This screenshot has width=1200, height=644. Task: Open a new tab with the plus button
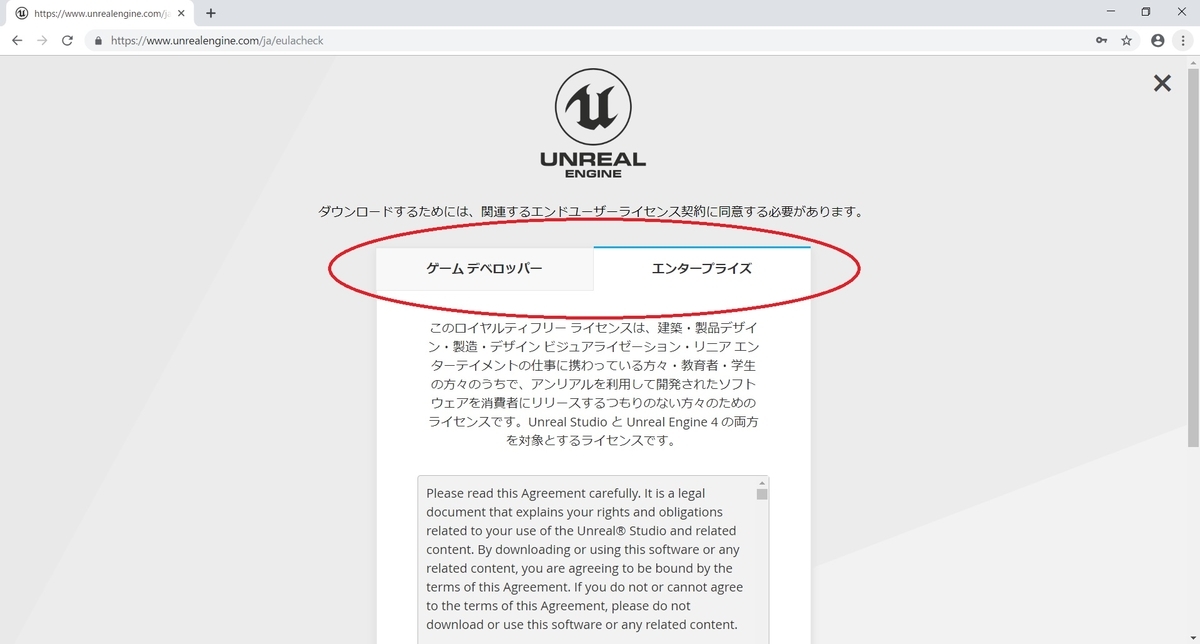click(211, 14)
